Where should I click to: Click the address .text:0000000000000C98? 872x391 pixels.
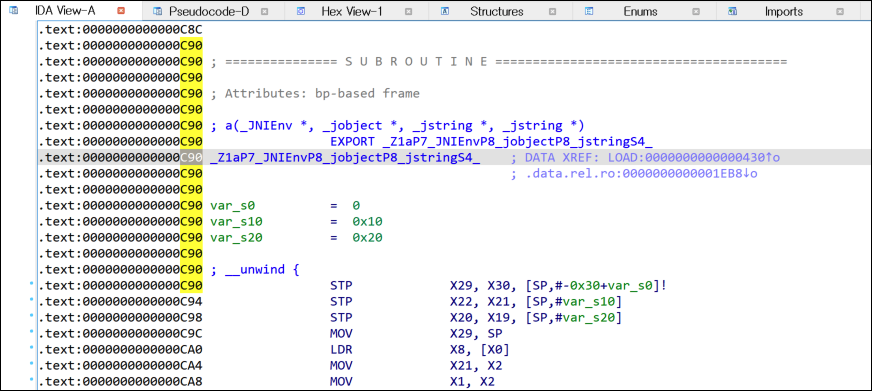tap(120, 318)
